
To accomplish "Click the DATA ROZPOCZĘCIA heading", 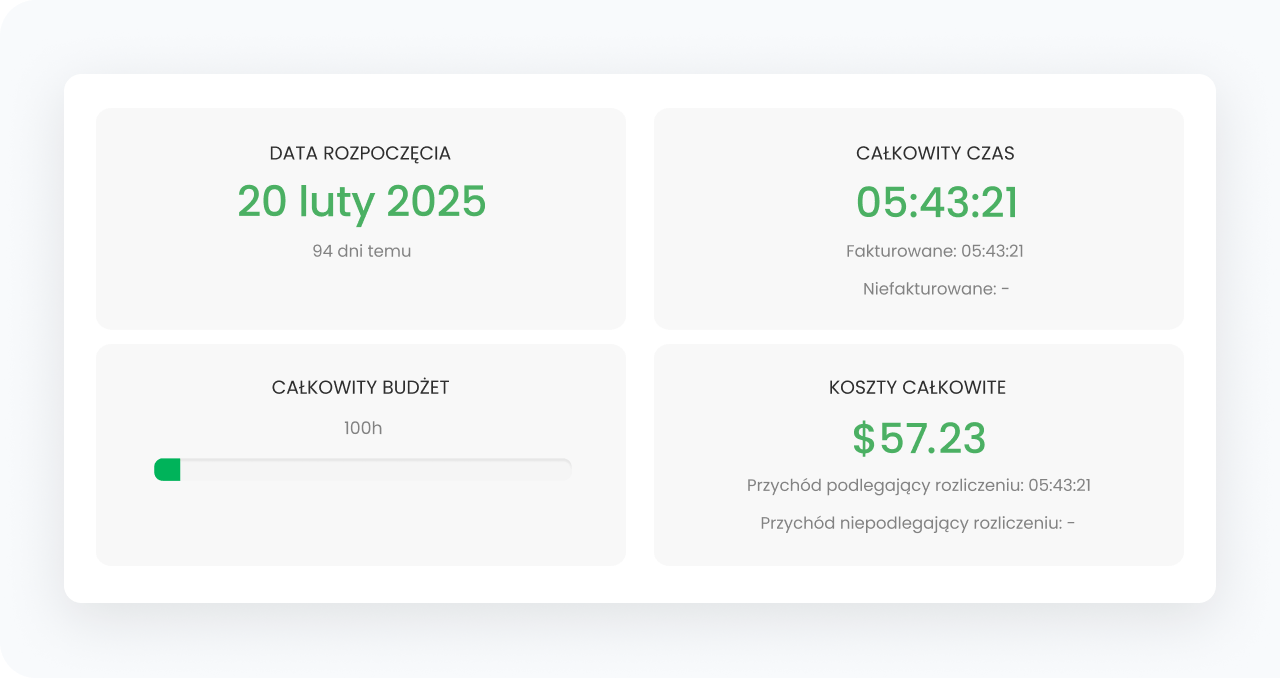I will [x=360, y=153].
